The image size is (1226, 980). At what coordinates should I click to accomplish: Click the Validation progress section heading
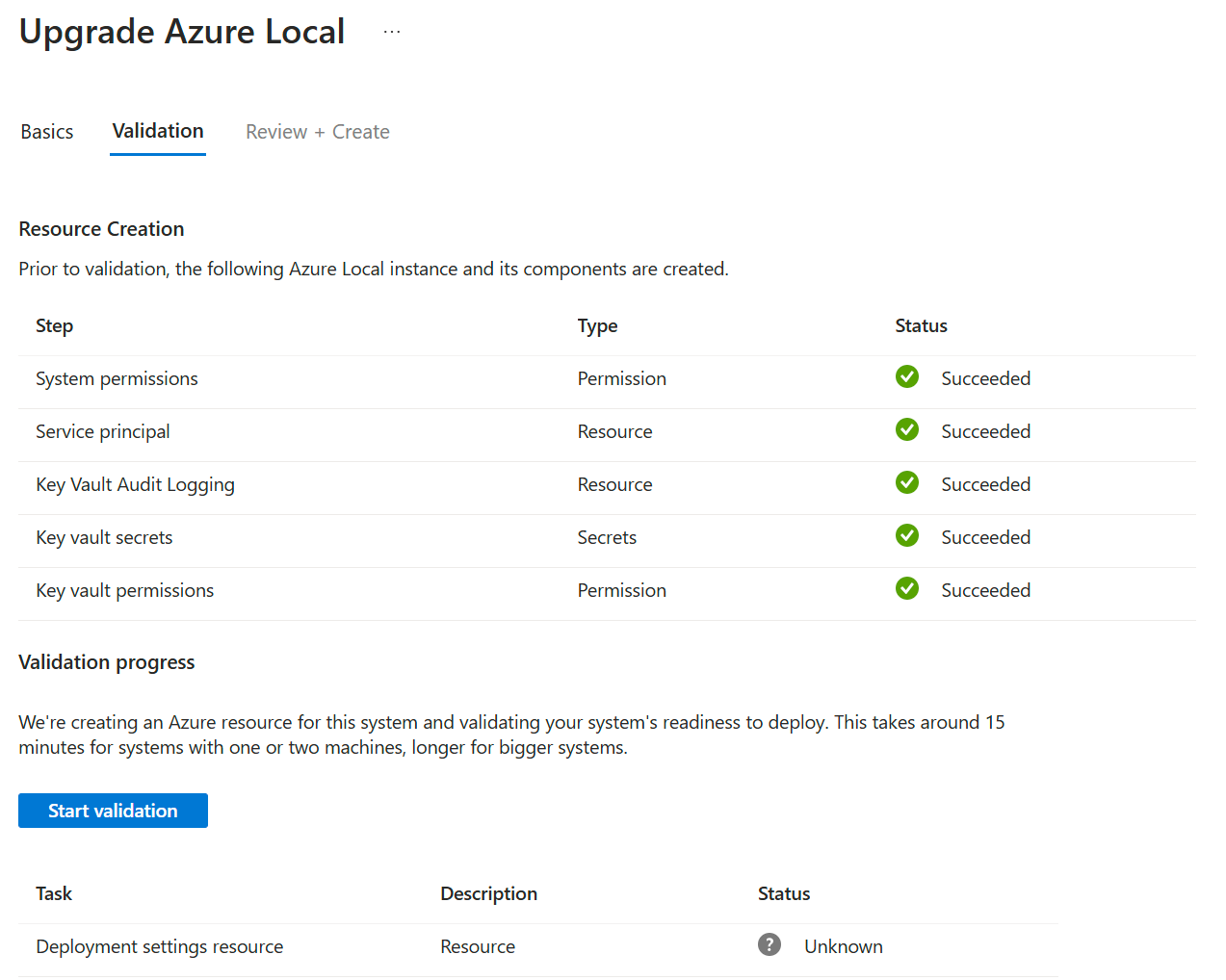click(x=107, y=662)
